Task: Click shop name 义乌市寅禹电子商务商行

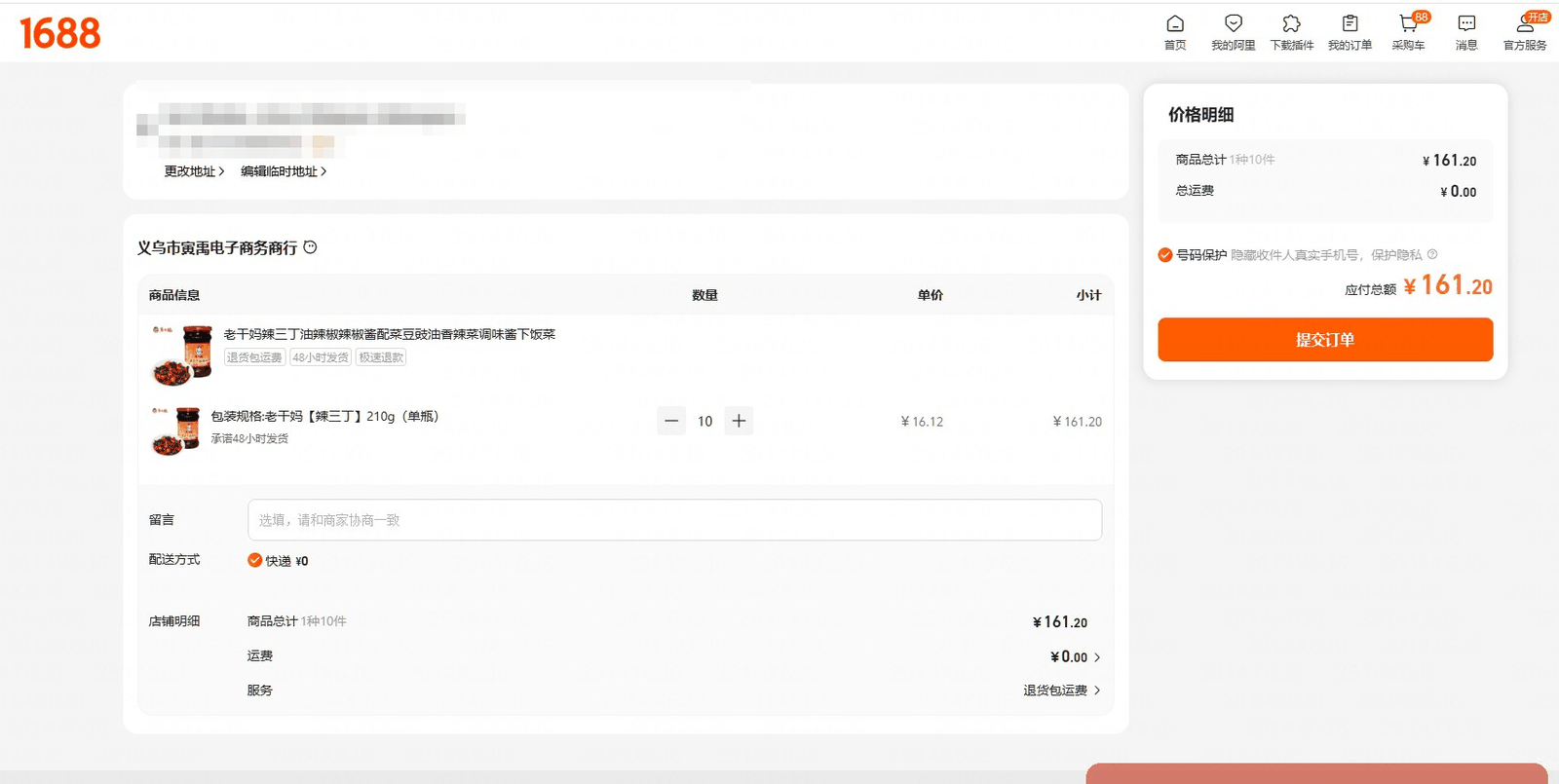Action: [x=217, y=248]
